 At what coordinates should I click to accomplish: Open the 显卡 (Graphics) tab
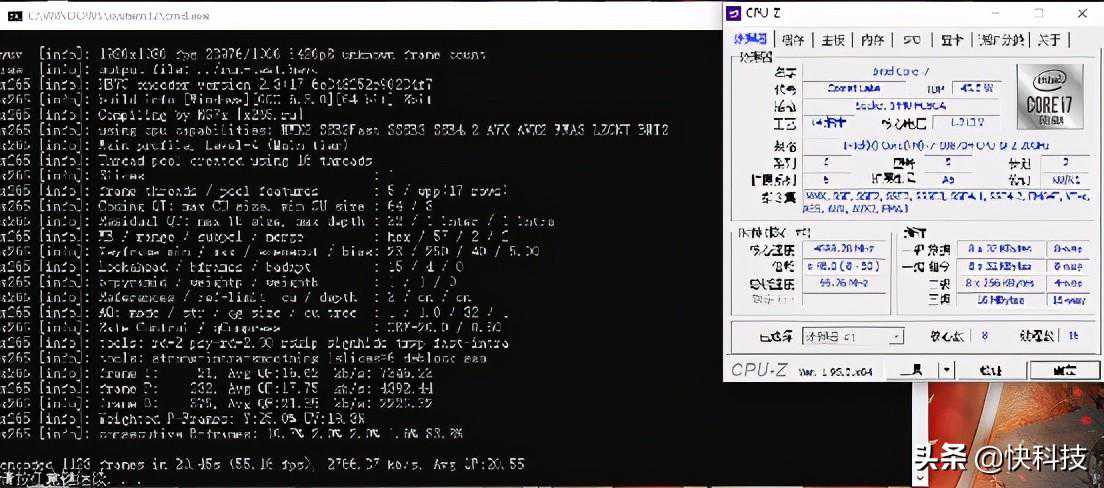(x=951, y=40)
